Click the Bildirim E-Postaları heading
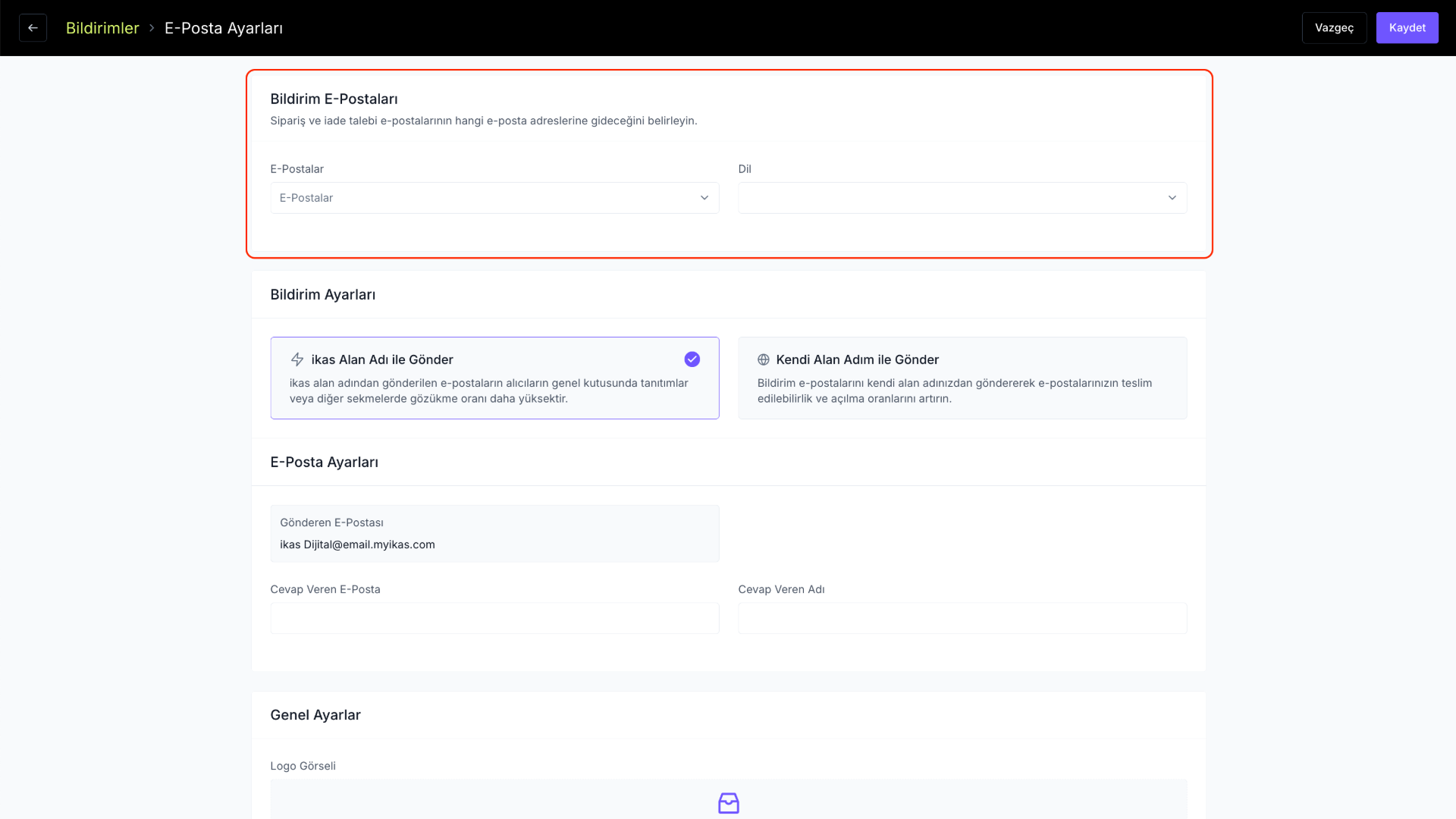This screenshot has height=819, width=1456. tap(334, 99)
